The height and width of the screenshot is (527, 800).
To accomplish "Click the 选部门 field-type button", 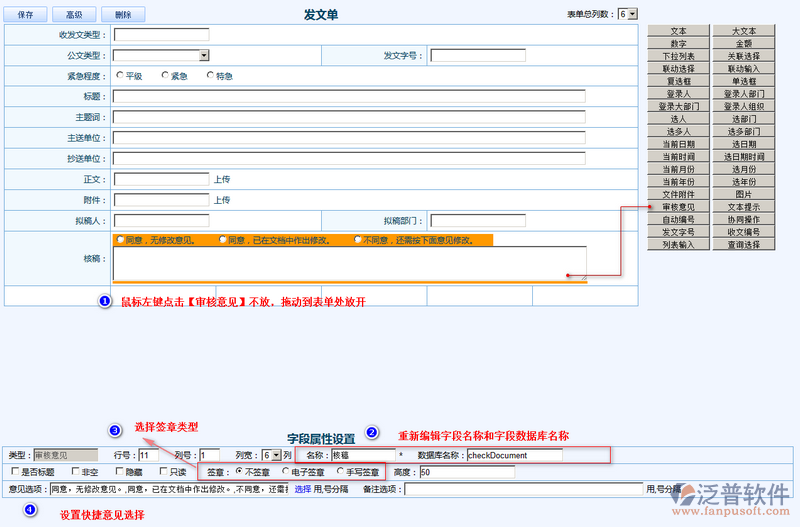I will click(x=744, y=119).
